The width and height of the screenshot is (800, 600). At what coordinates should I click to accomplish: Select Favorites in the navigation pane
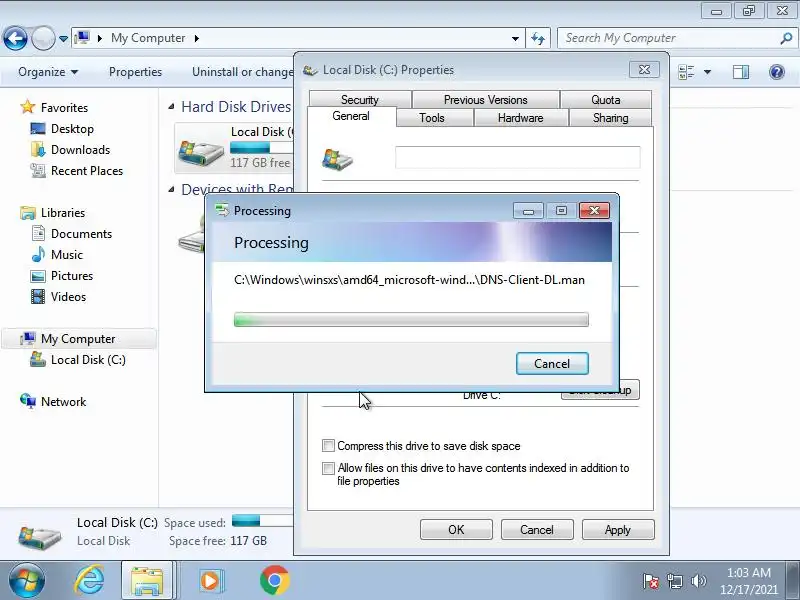coord(64,108)
